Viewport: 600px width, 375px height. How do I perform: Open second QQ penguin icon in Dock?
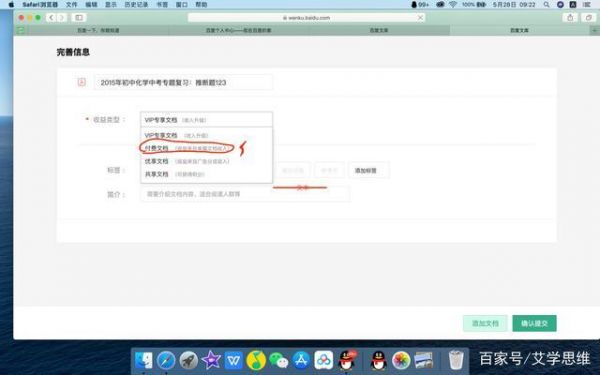pos(378,360)
